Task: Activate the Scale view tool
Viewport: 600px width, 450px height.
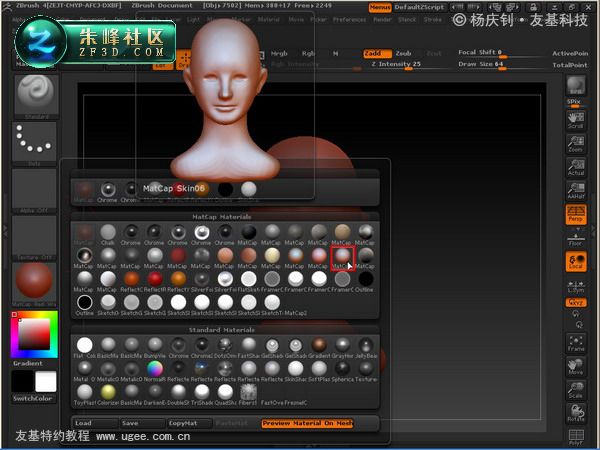Action: (x=576, y=390)
